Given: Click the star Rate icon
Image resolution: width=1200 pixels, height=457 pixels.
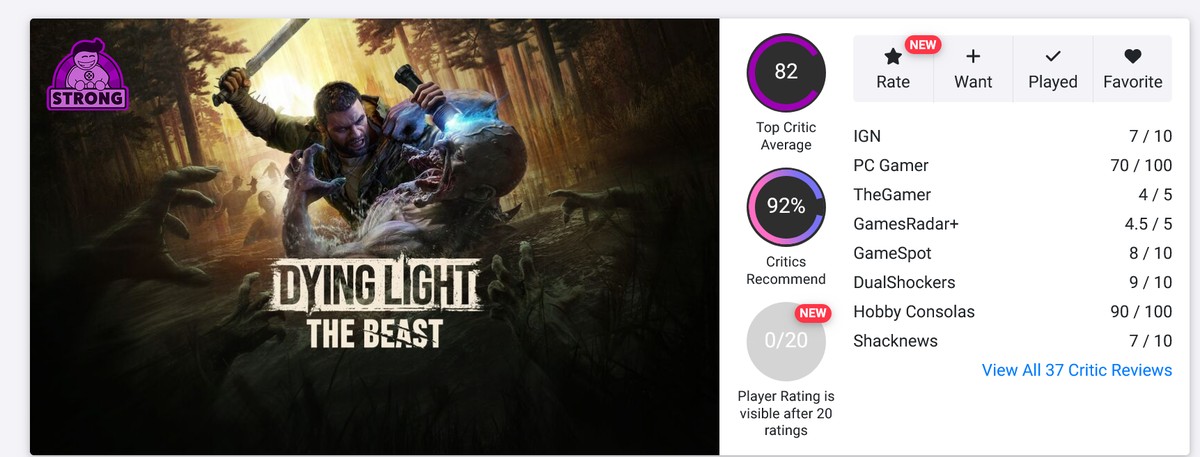Looking at the screenshot, I should pyautogui.click(x=893, y=58).
